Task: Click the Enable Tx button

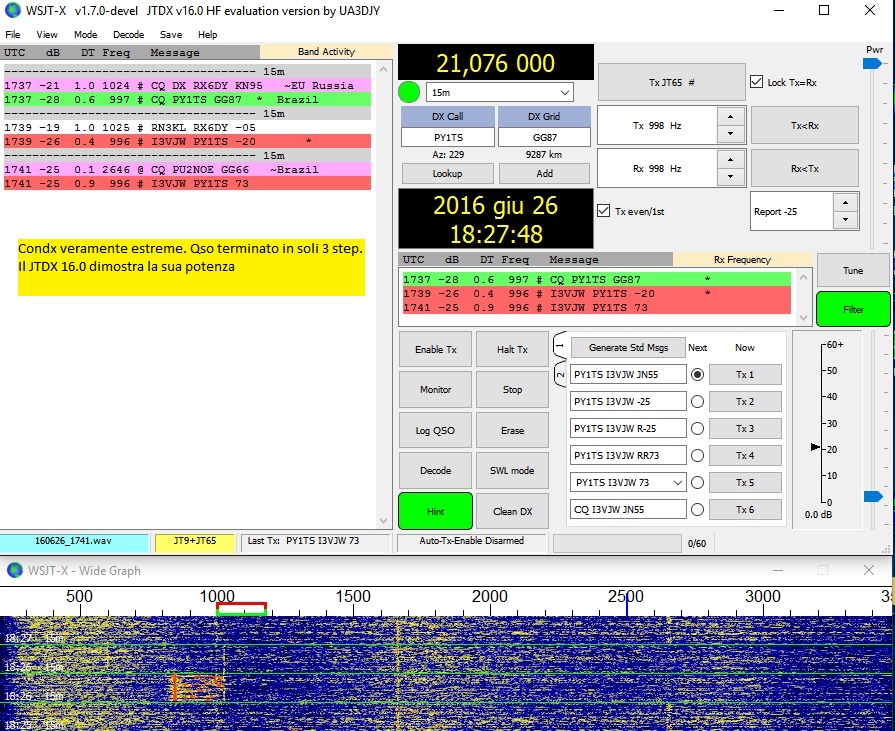Action: click(x=436, y=349)
